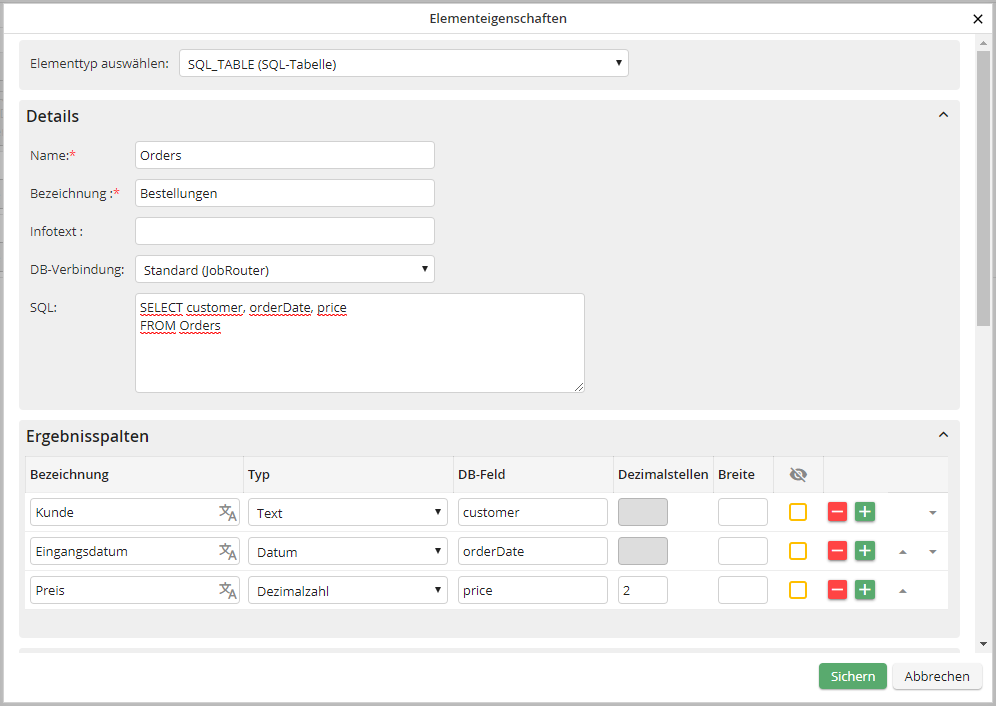The image size is (996, 706).
Task: Move the Kunde row down
Action: pos(932,513)
